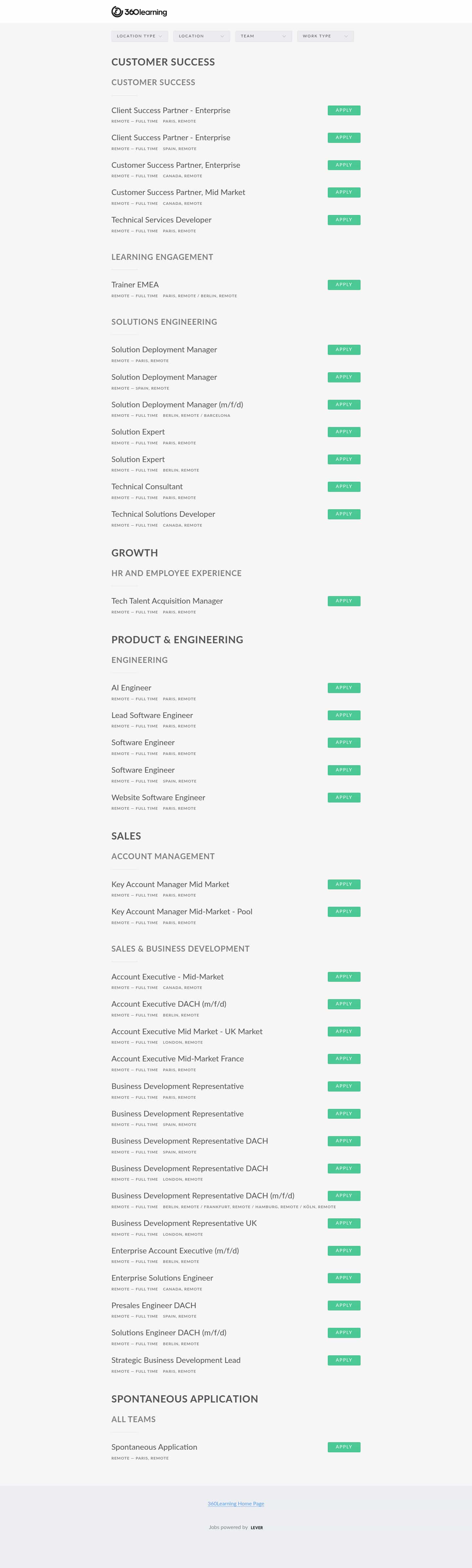
Task: Expand the Work Type filter dropdown
Action: (x=325, y=36)
